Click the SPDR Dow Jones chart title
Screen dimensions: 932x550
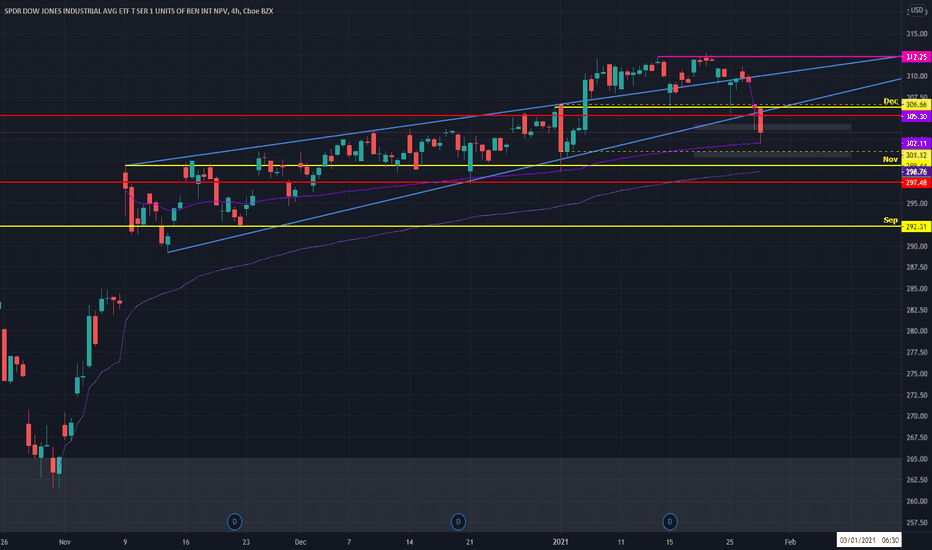click(x=138, y=11)
